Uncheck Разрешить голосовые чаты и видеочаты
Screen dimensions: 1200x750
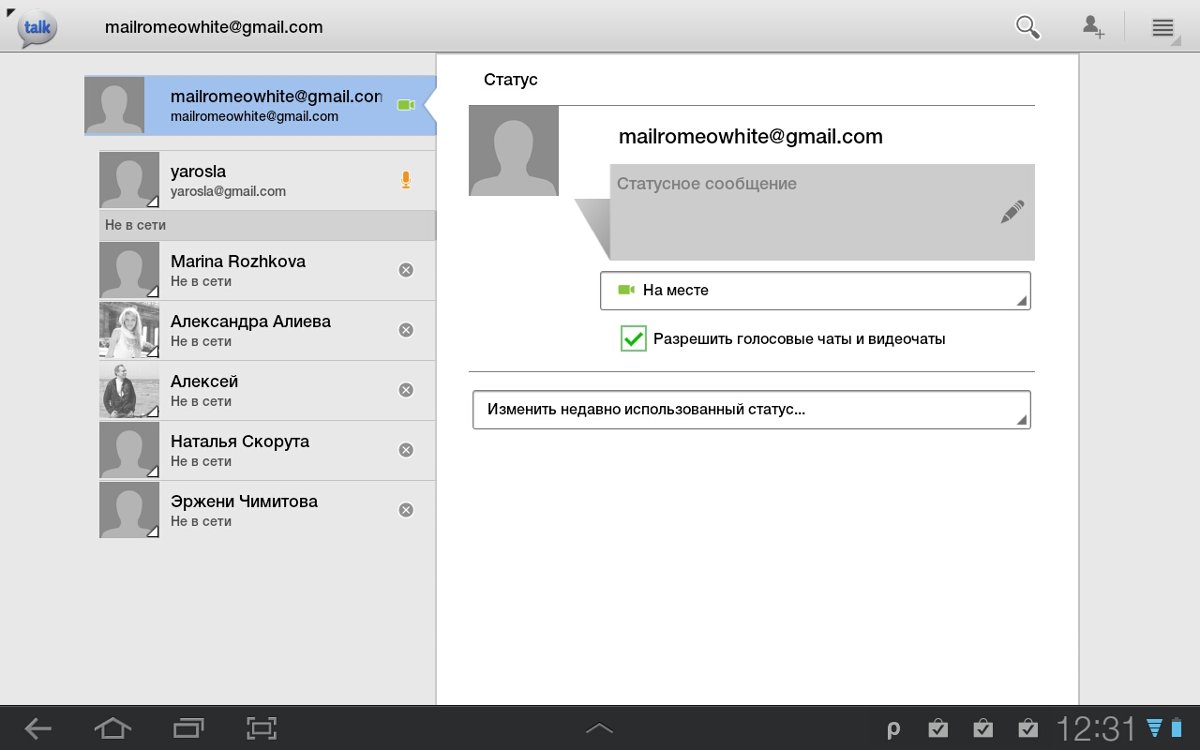(633, 339)
